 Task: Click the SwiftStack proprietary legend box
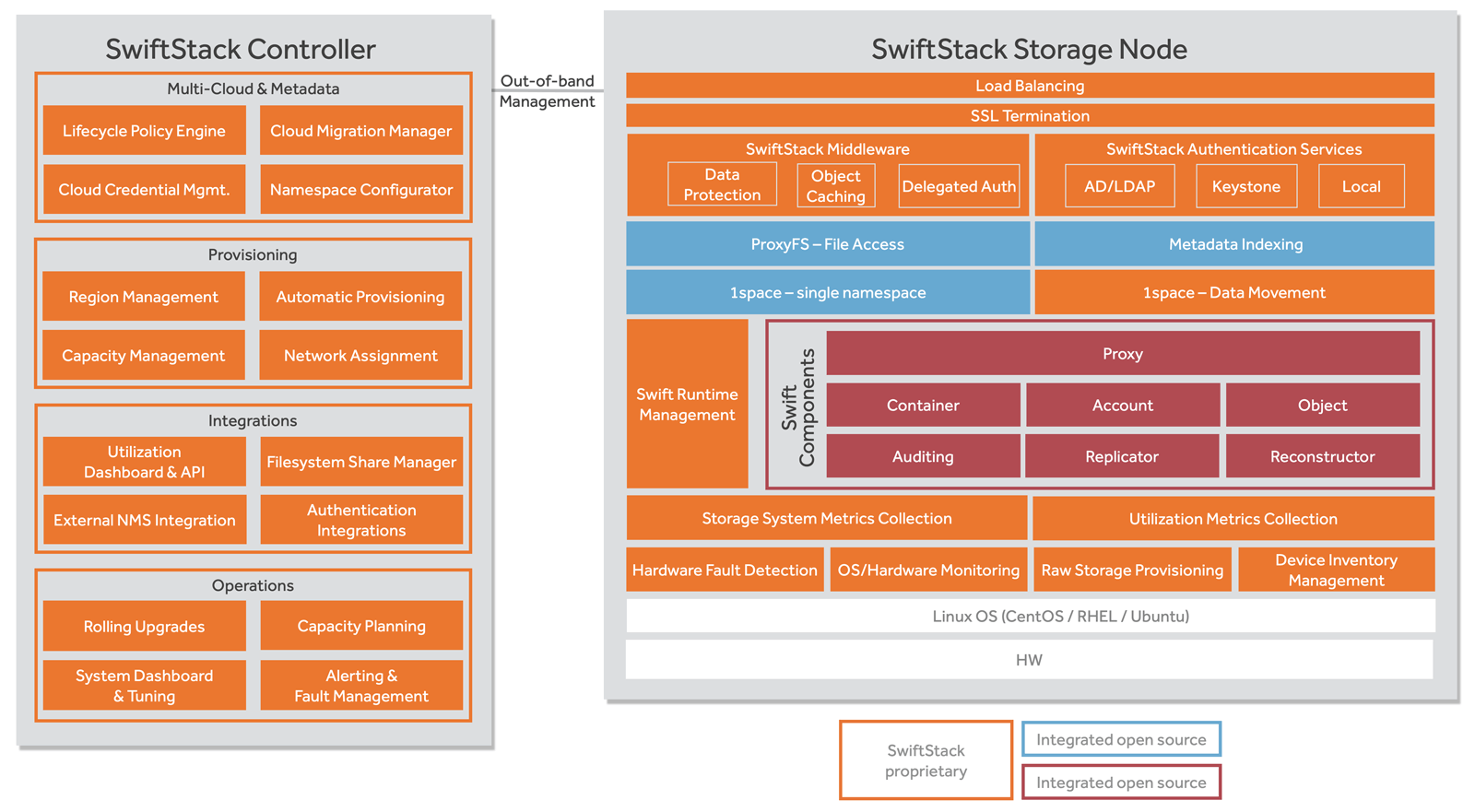[x=926, y=760]
